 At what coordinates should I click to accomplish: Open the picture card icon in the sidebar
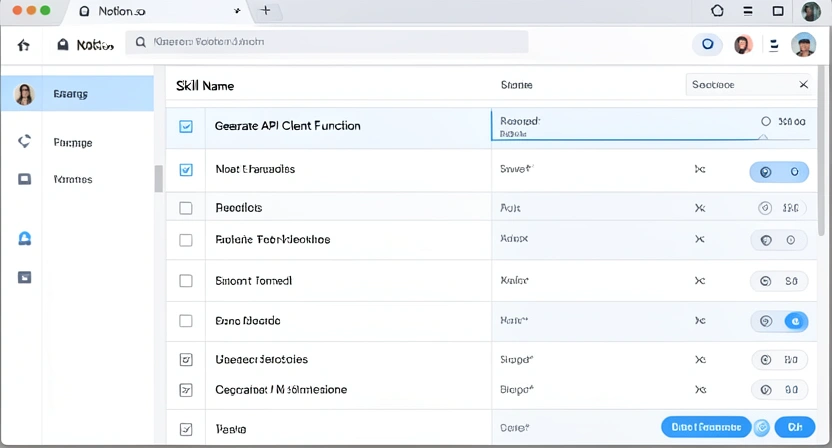24,277
